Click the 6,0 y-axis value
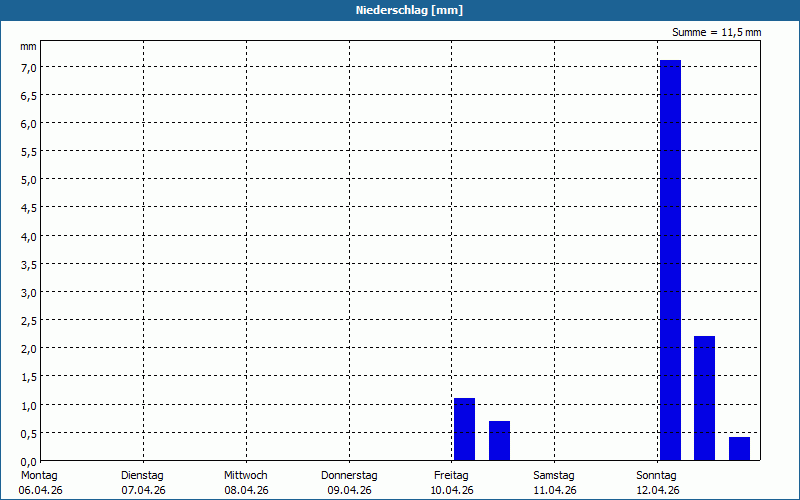Image resolution: width=800 pixels, height=500 pixels. pyautogui.click(x=28, y=124)
